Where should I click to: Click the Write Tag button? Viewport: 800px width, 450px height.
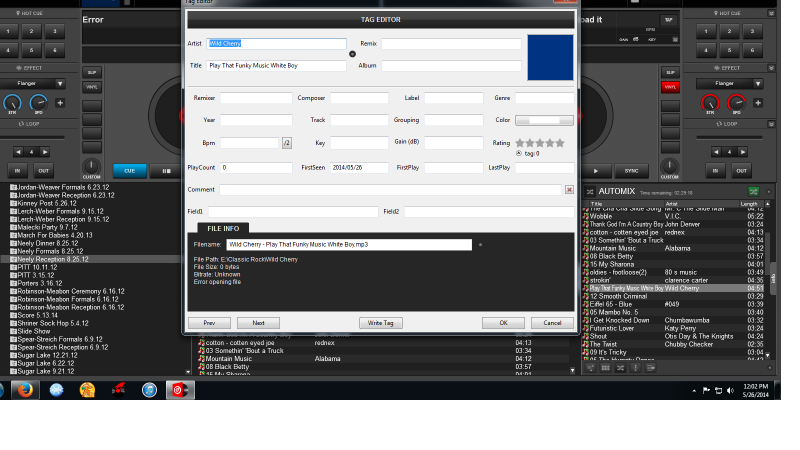click(381, 323)
